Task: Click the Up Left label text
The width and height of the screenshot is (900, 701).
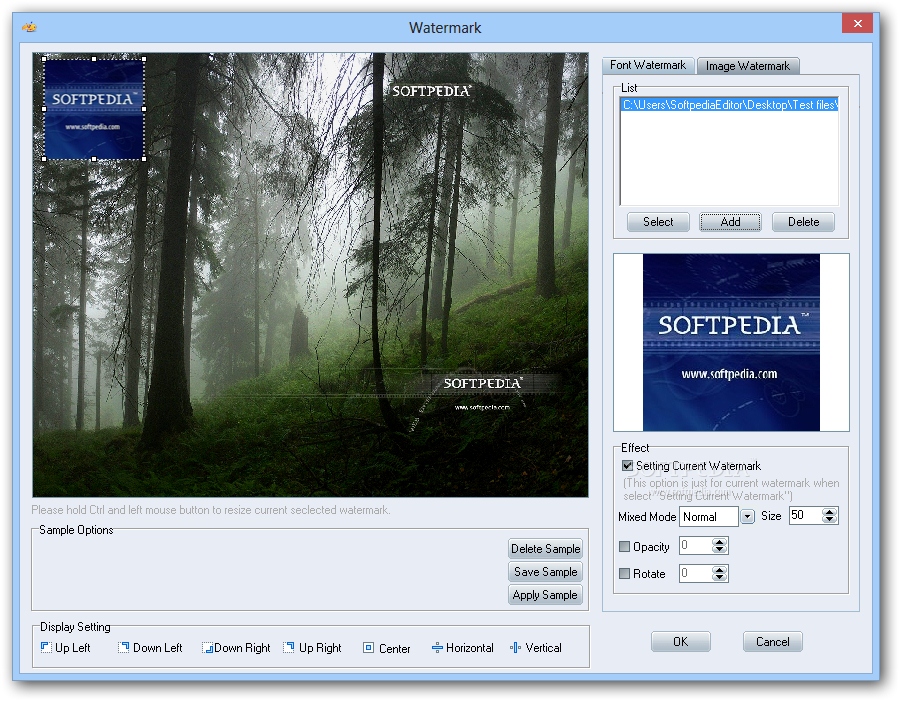Action: (72, 648)
